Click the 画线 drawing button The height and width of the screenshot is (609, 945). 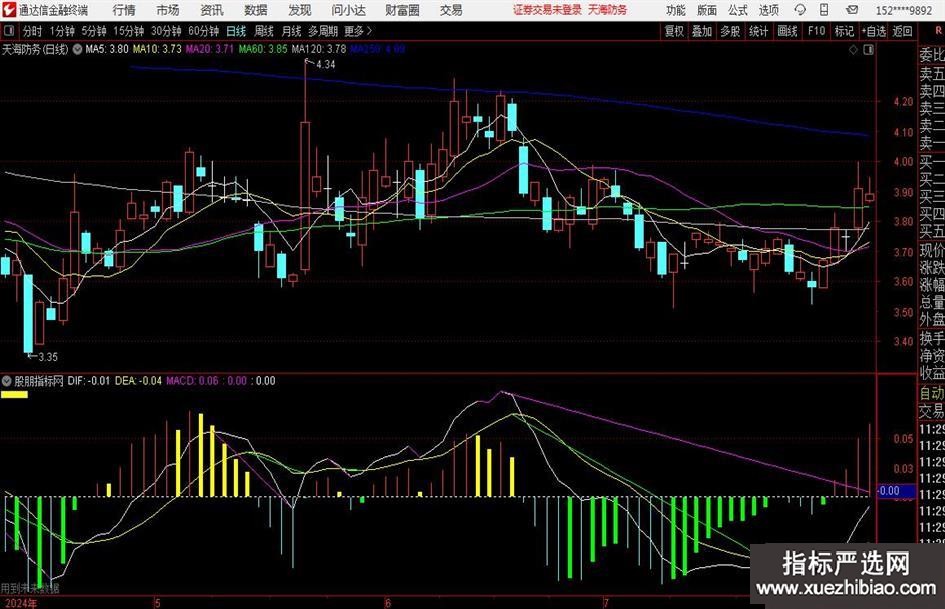point(787,31)
